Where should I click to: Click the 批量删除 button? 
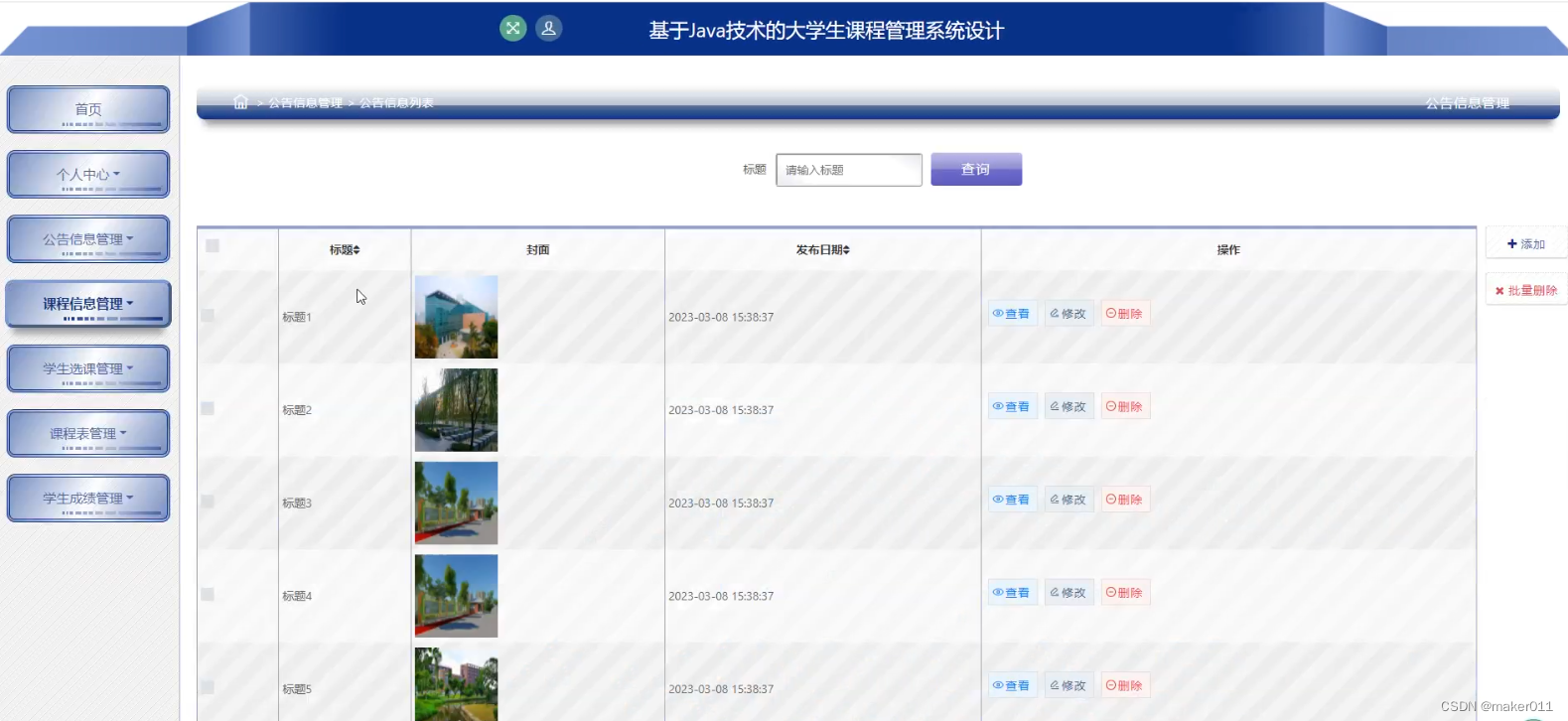[x=1526, y=290]
